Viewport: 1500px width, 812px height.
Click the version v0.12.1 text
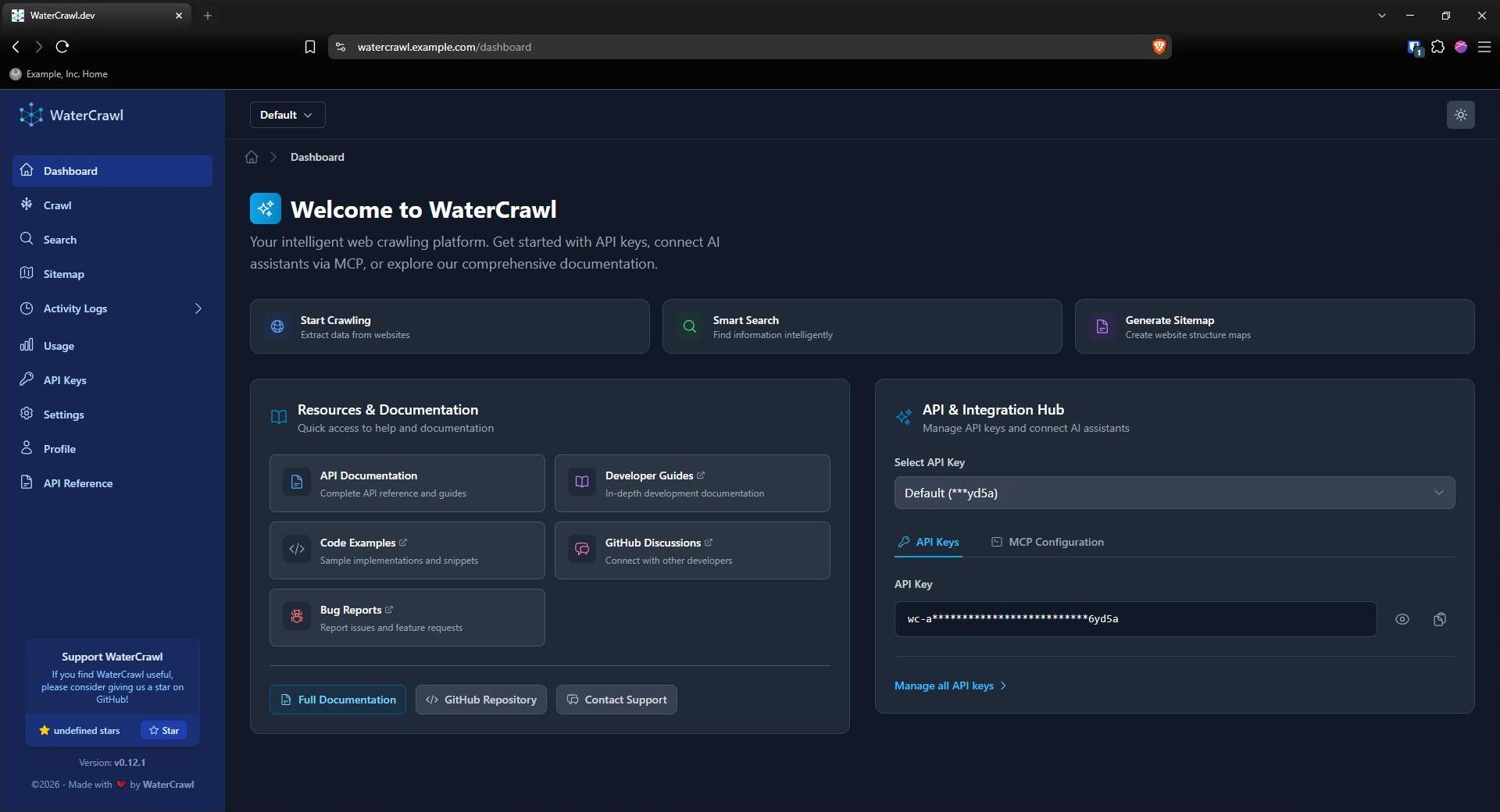tap(130, 763)
